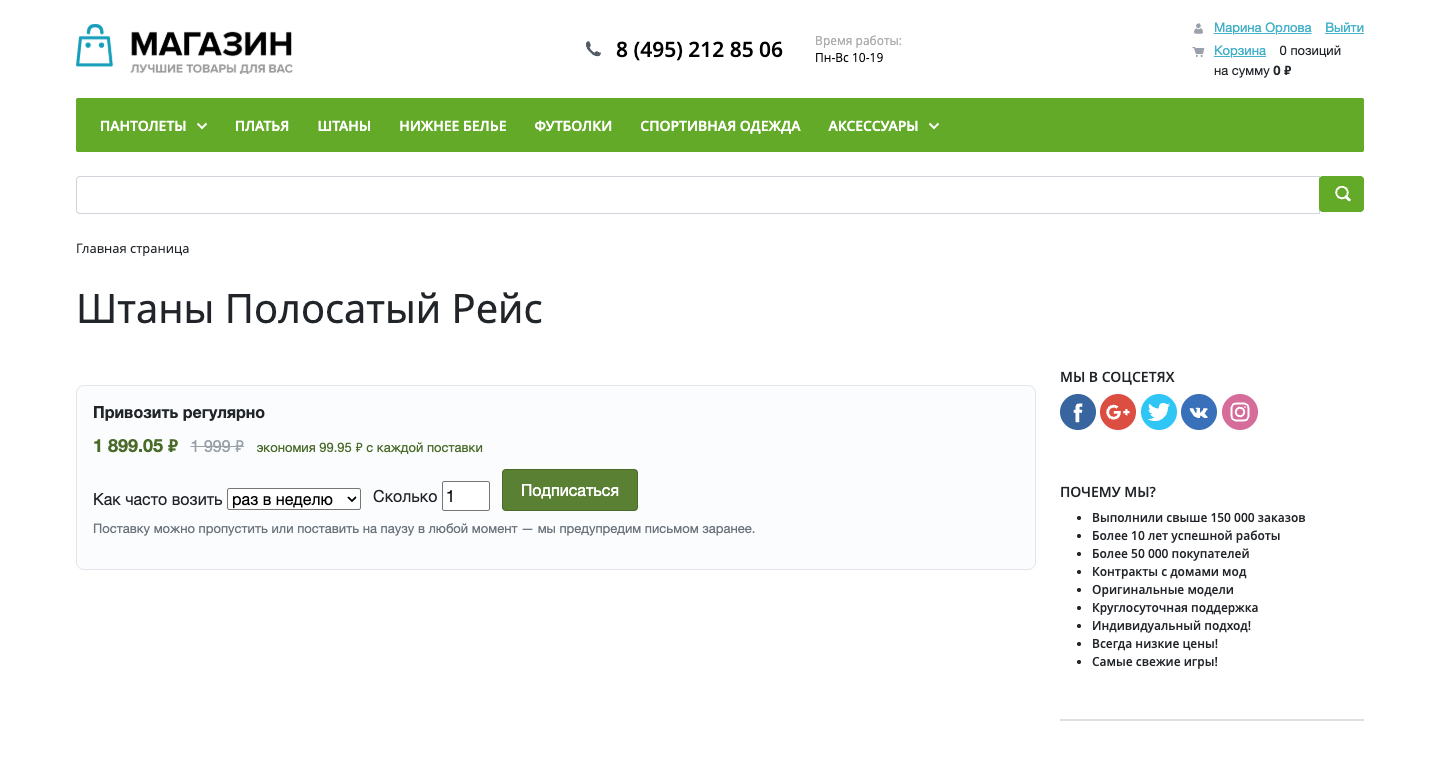This screenshot has height=760, width=1440.
Task: Click the Выйти logout link
Action: tap(1344, 28)
